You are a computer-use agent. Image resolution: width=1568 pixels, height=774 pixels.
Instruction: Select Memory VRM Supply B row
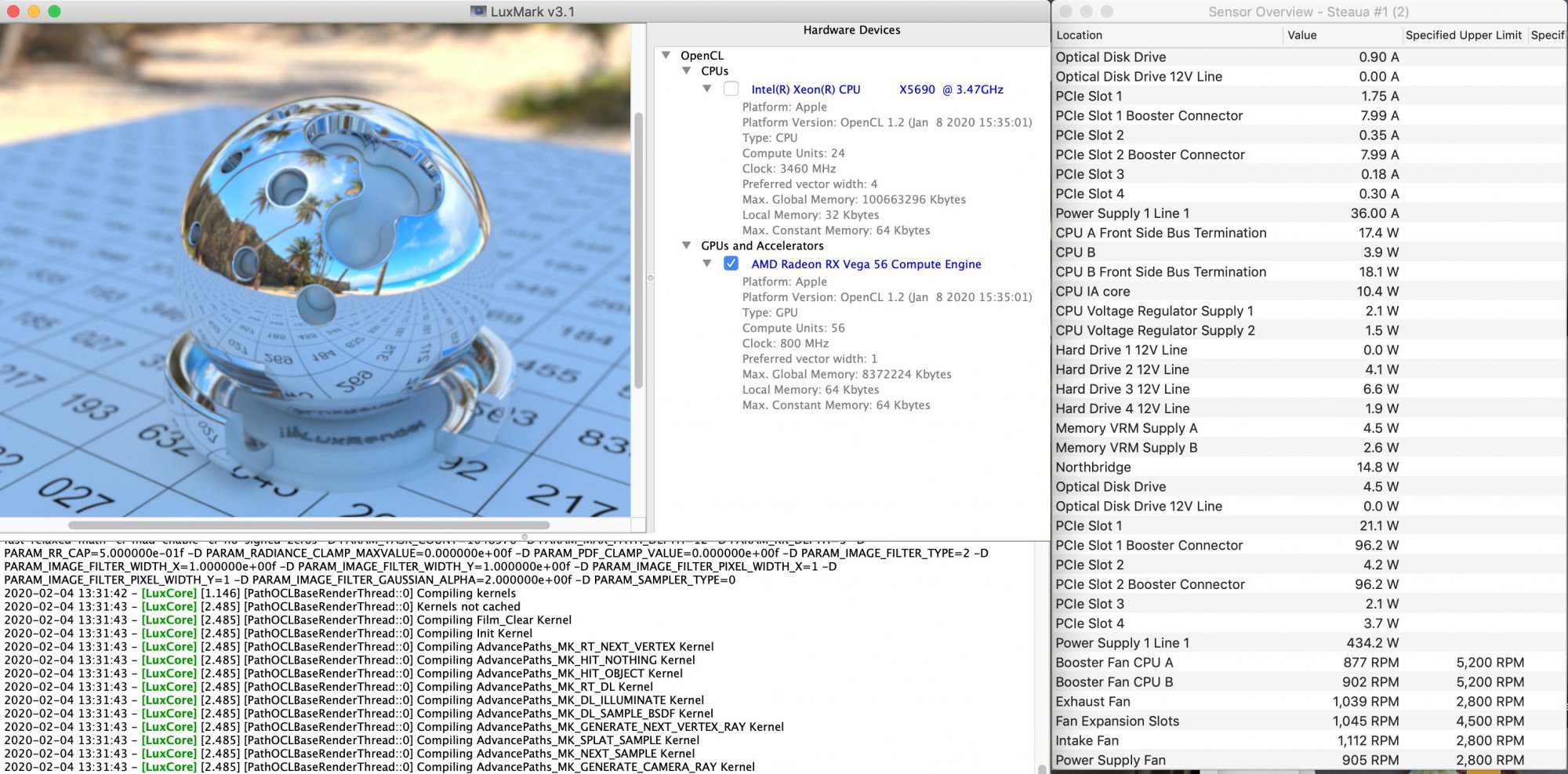point(1308,448)
